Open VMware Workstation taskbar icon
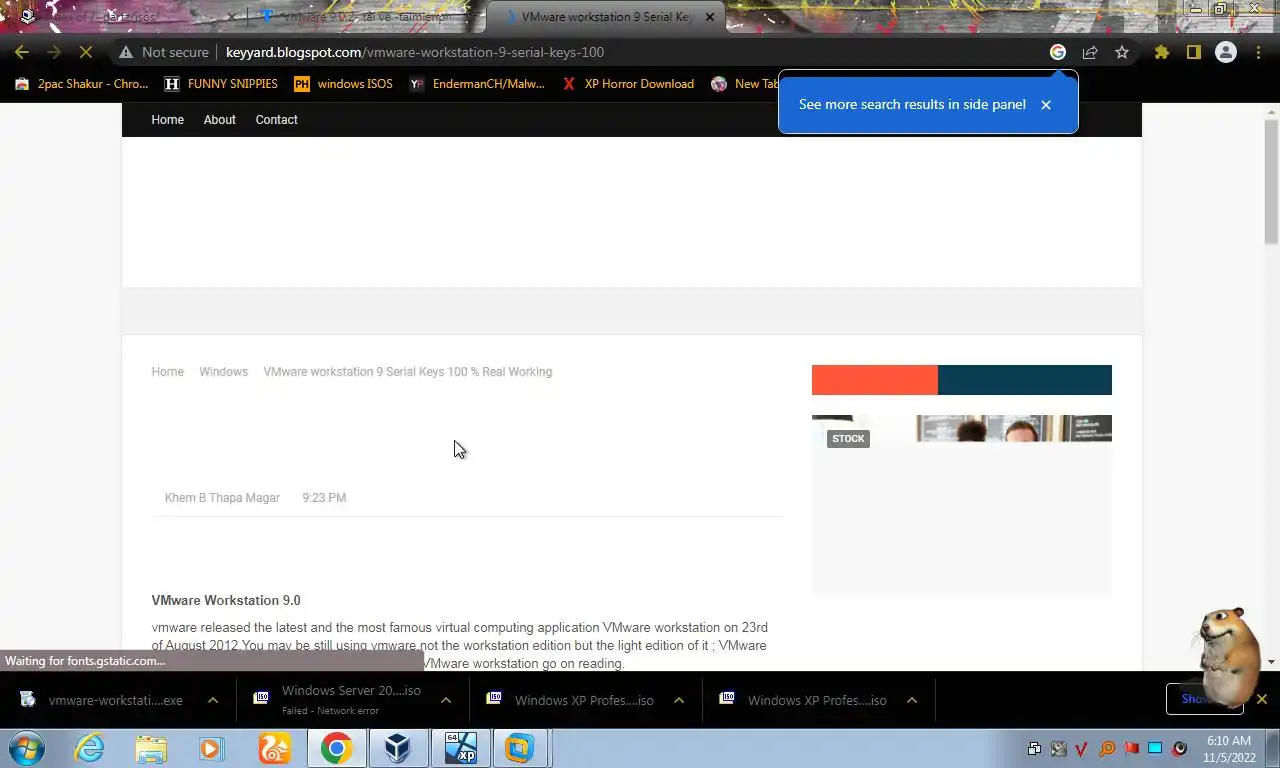1280x768 pixels. pos(519,748)
